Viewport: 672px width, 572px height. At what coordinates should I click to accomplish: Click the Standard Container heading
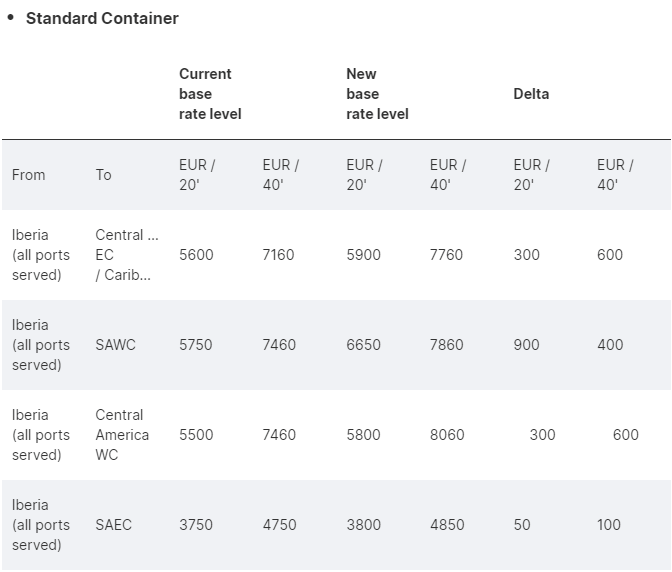pyautogui.click(x=102, y=18)
